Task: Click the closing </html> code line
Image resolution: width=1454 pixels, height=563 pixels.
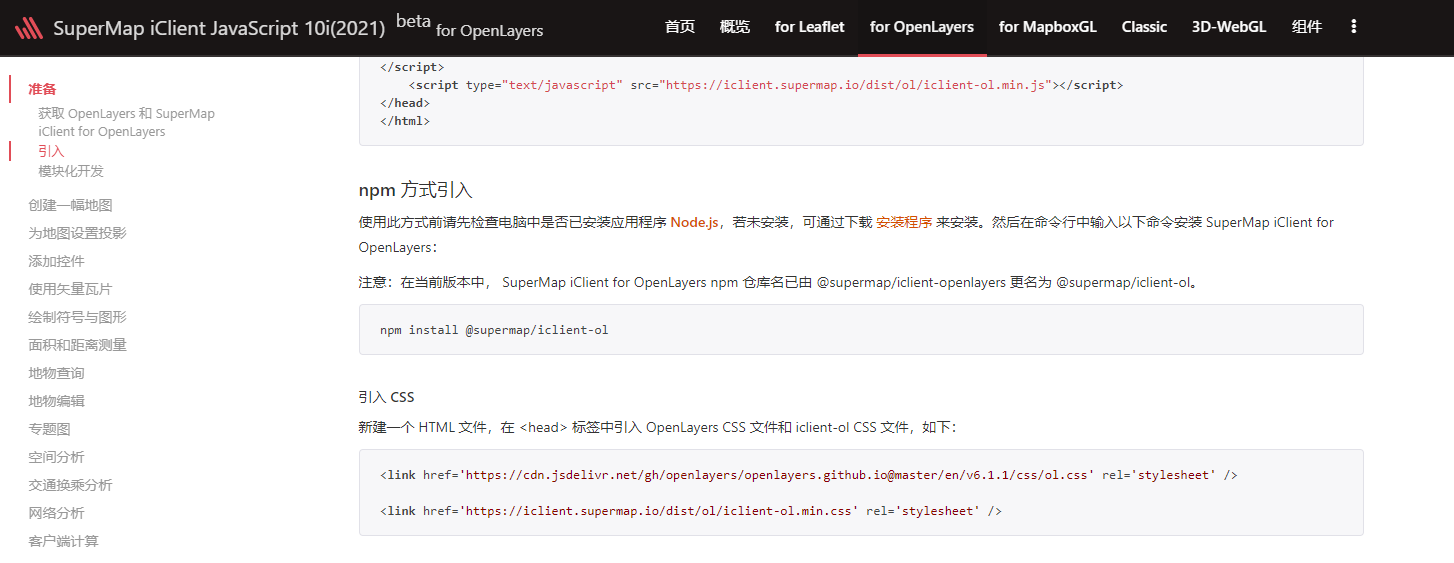Action: click(405, 121)
